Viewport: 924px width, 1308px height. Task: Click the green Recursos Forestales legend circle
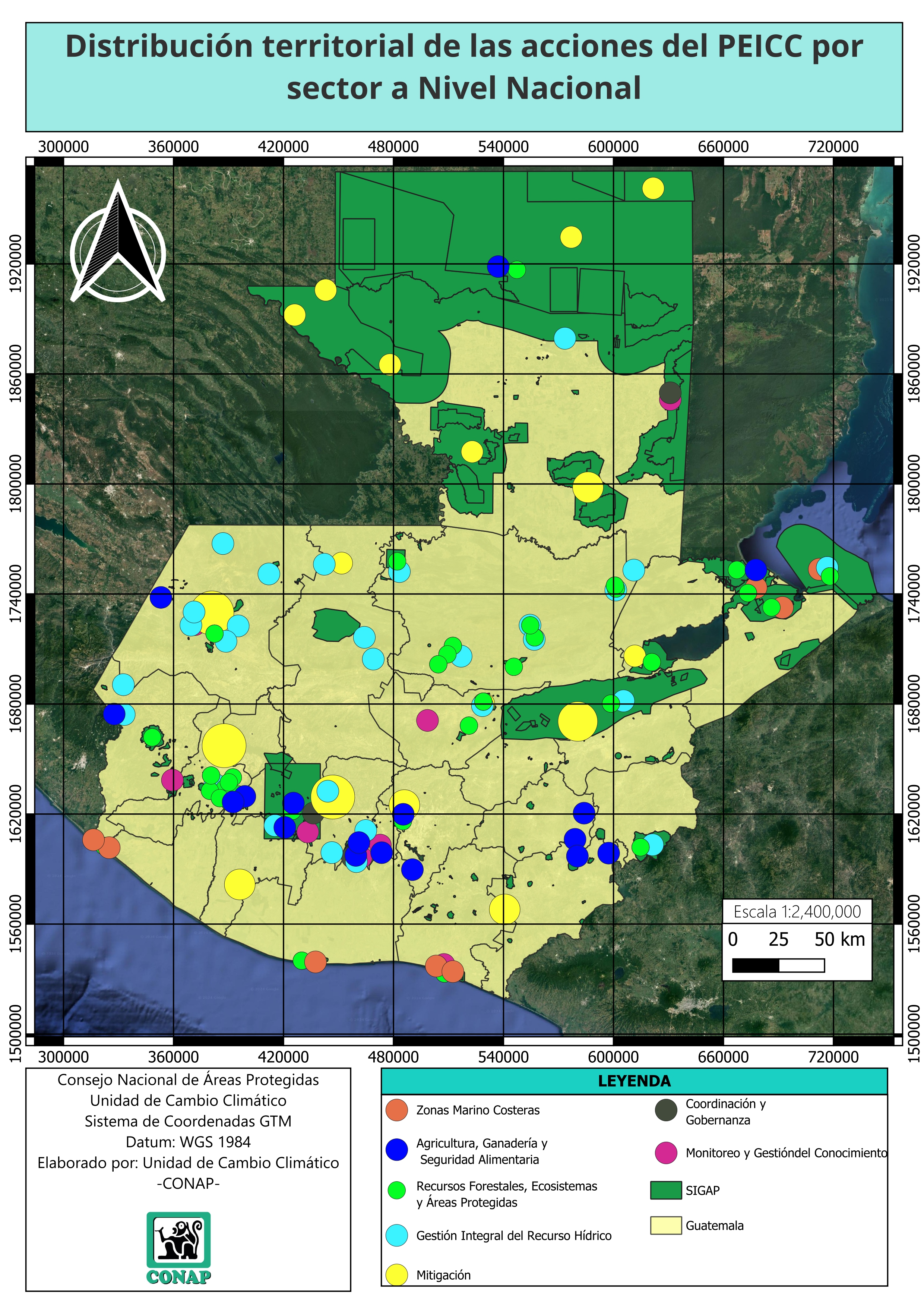click(x=396, y=1190)
